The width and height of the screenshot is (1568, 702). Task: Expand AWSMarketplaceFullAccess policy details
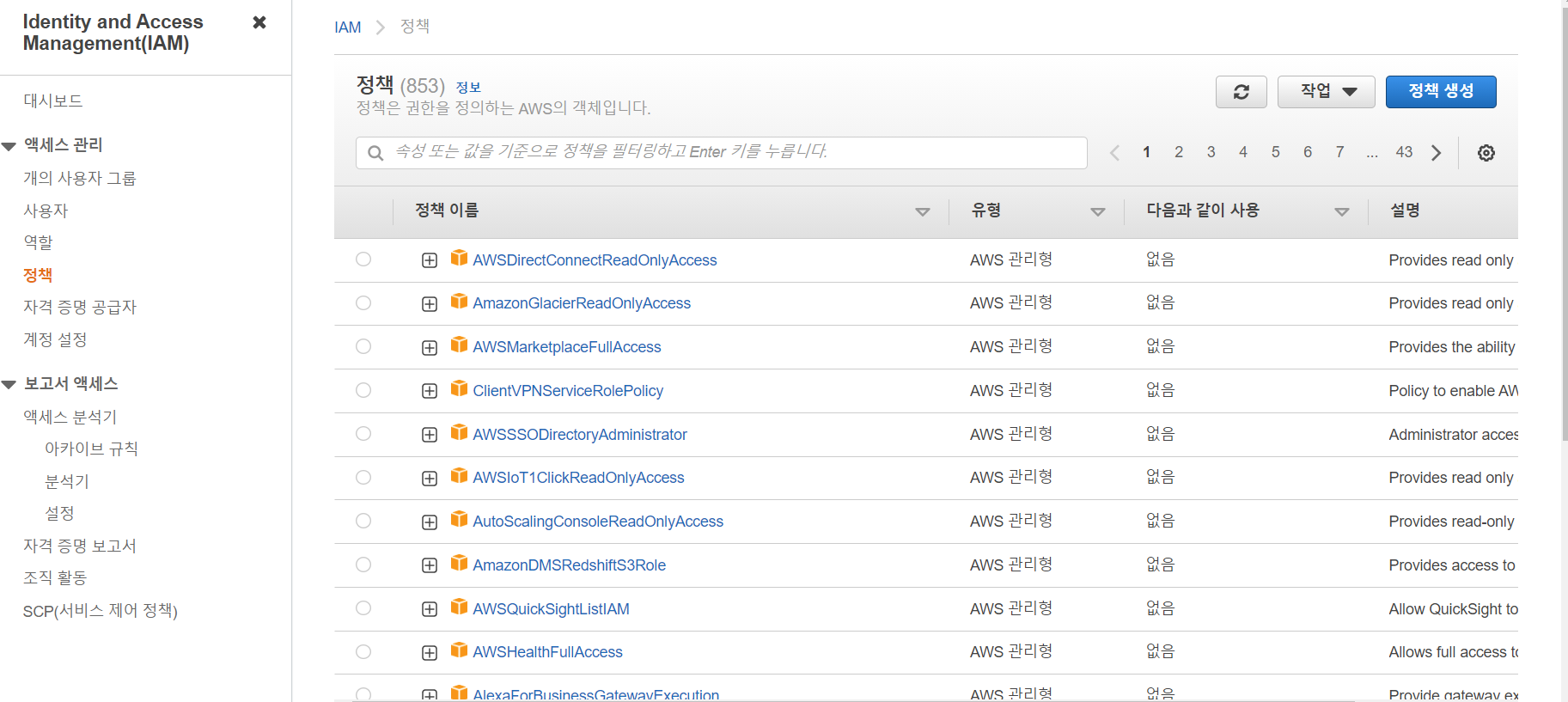pos(430,348)
